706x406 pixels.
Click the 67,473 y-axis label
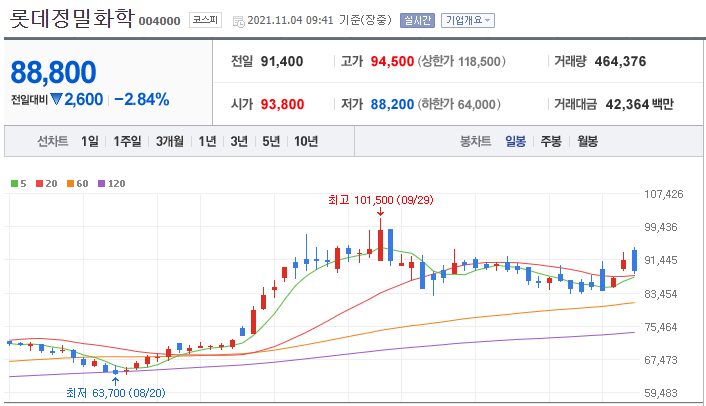pos(661,360)
